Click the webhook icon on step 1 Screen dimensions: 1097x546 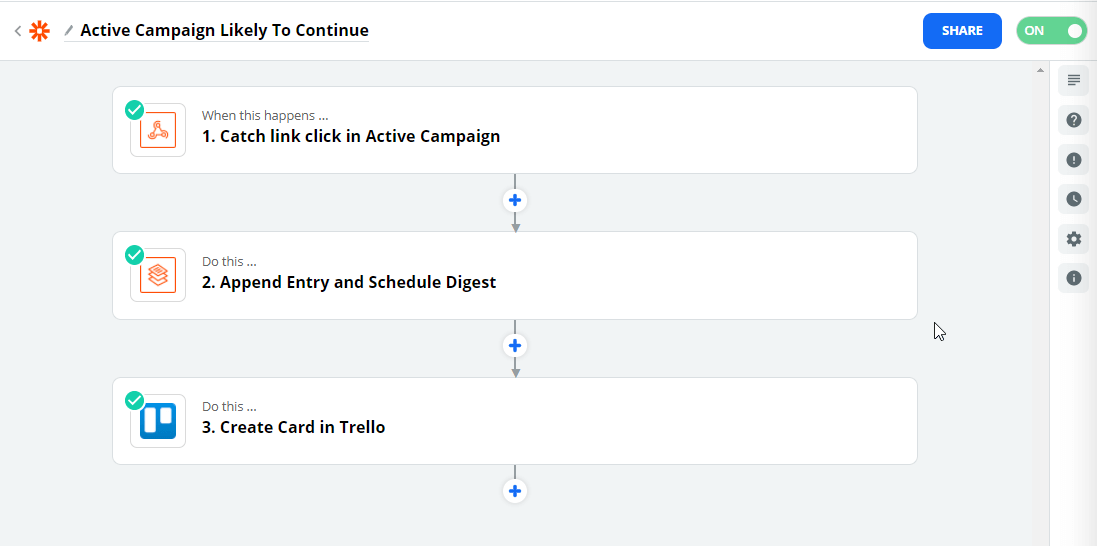(158, 131)
